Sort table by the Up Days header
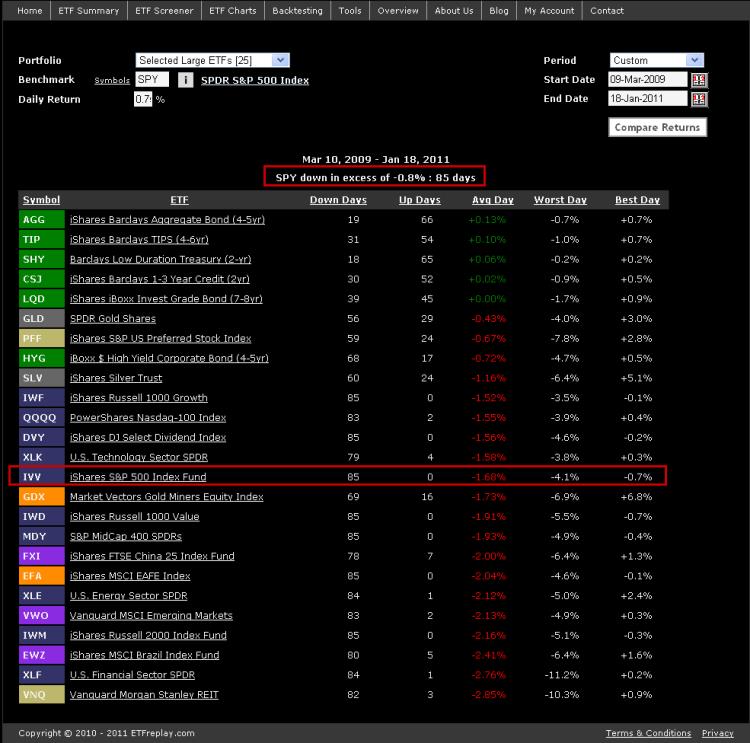This screenshot has height=743, width=750. pyautogui.click(x=419, y=200)
